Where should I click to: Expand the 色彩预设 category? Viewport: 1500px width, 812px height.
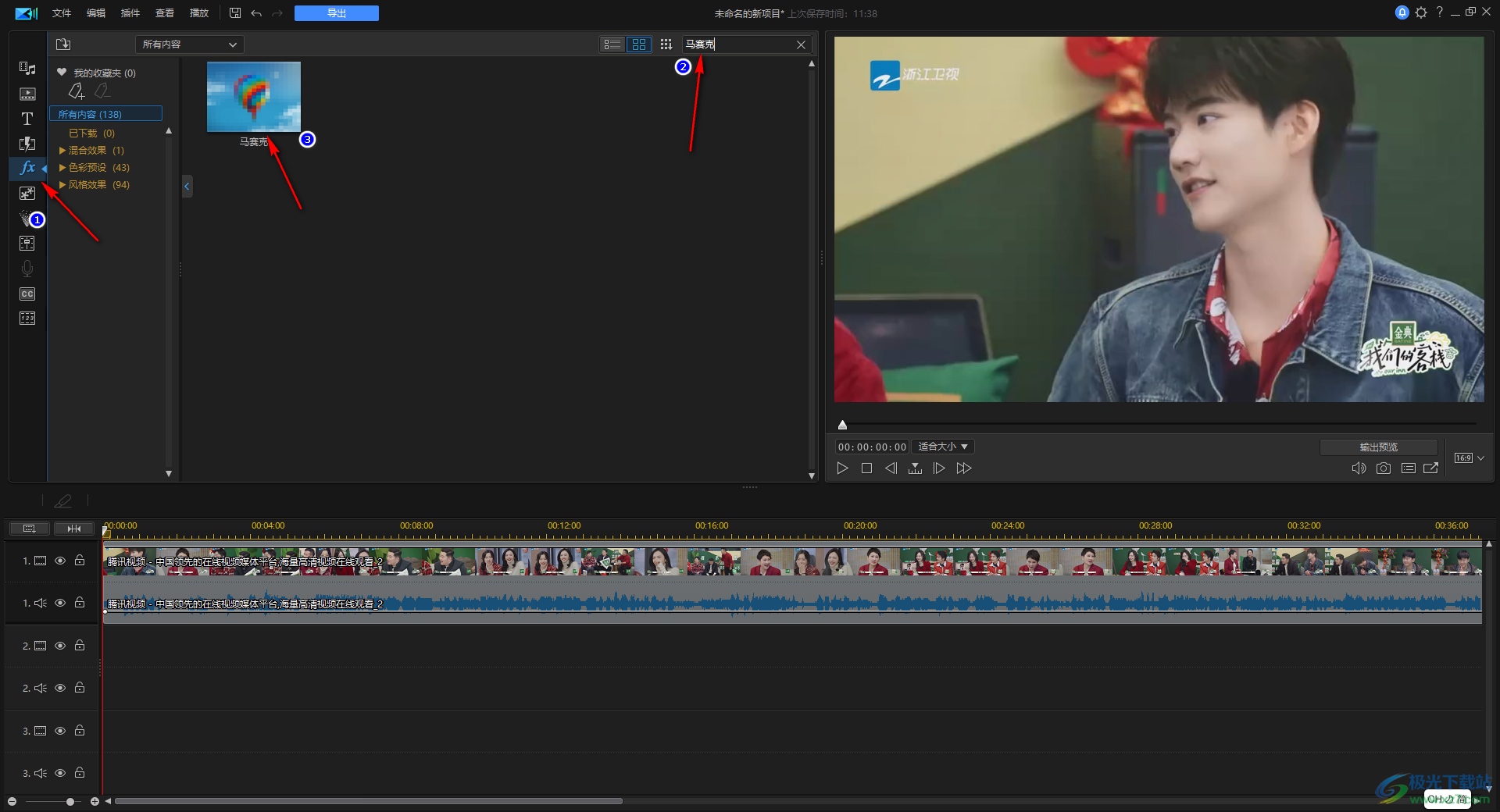62,167
